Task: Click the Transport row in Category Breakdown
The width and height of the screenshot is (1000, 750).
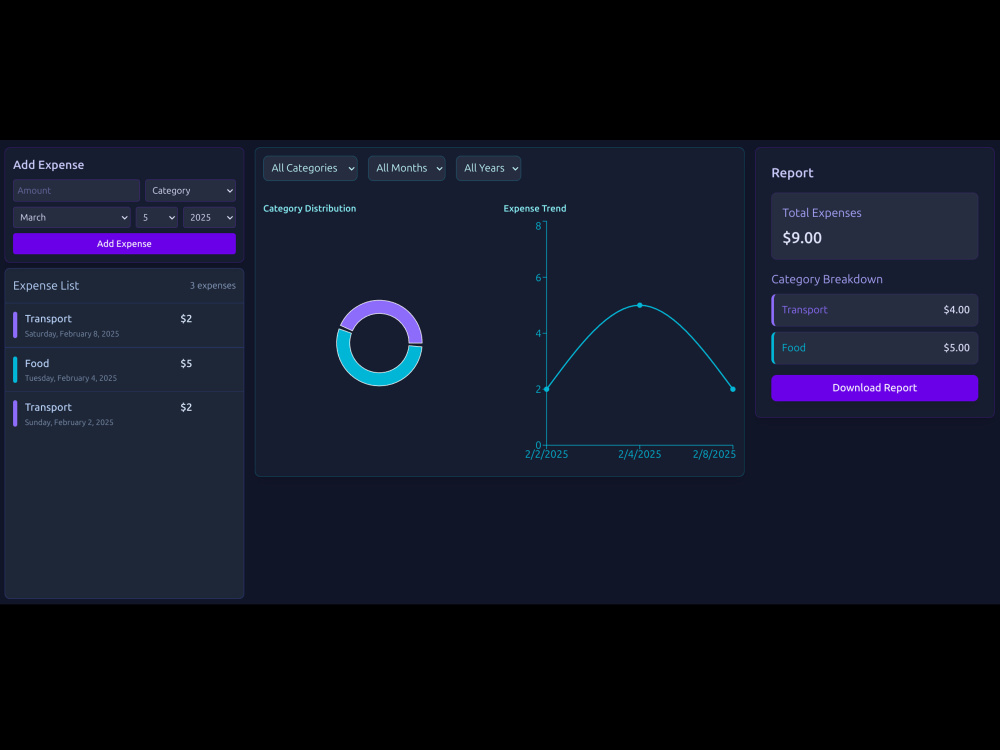Action: pyautogui.click(x=874, y=310)
